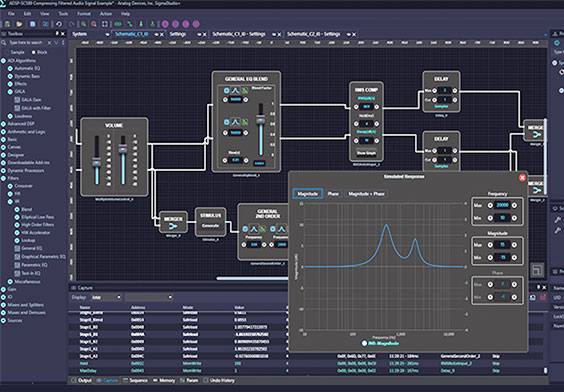Click the first purple circle toolbar button
The height and width of the screenshot is (392, 564).
(x=165, y=24)
